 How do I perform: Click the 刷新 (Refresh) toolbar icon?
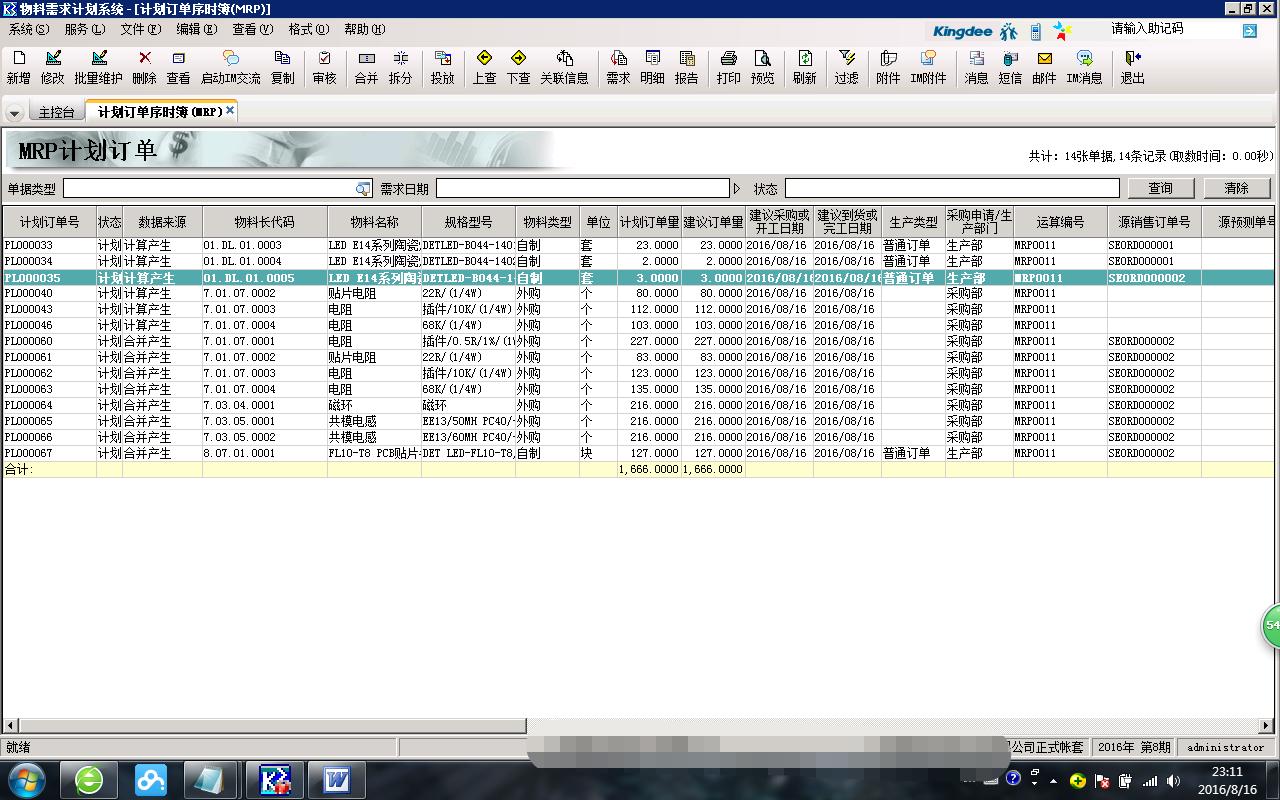tap(804, 66)
